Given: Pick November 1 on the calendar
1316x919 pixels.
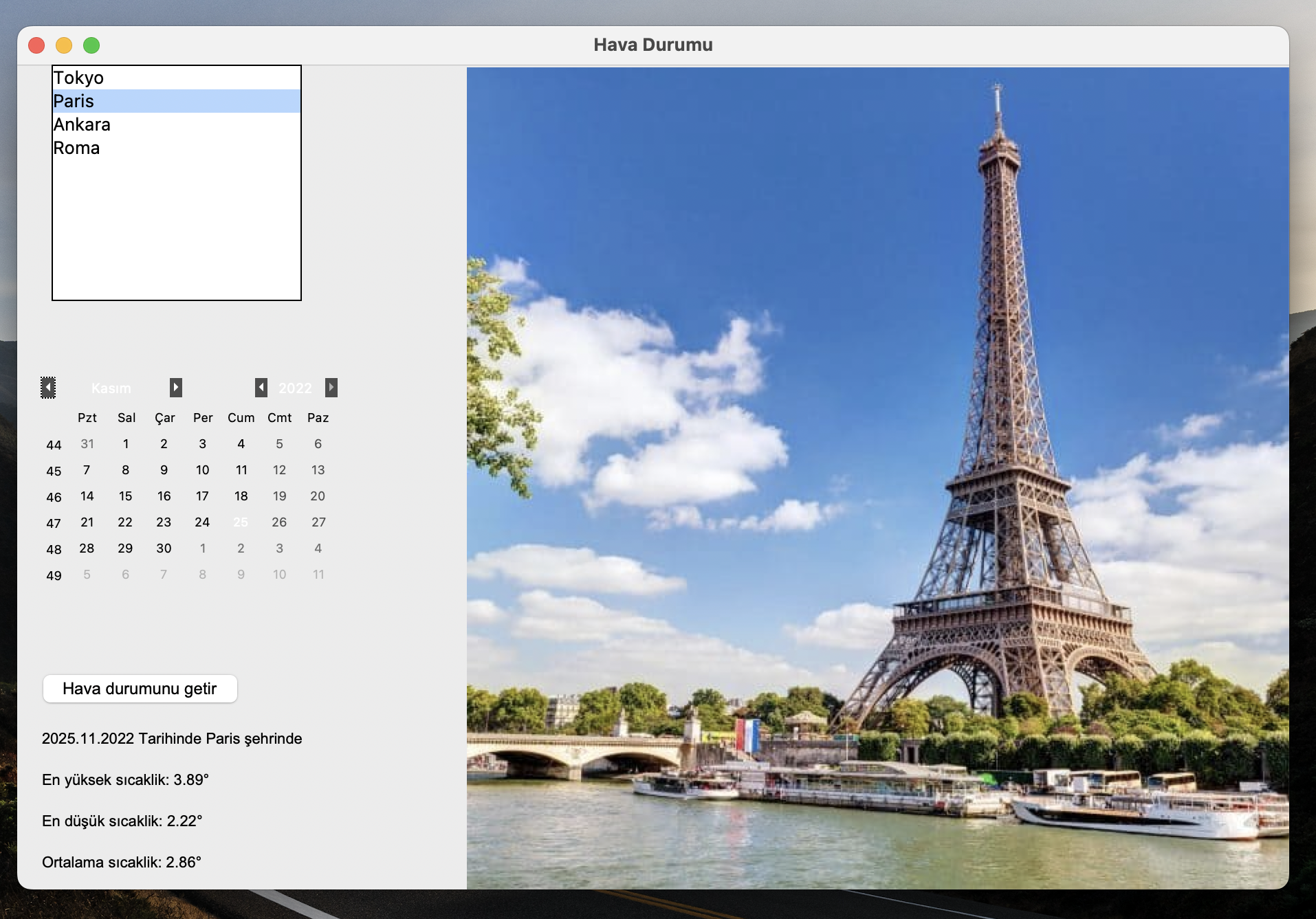Looking at the screenshot, I should tap(126, 444).
